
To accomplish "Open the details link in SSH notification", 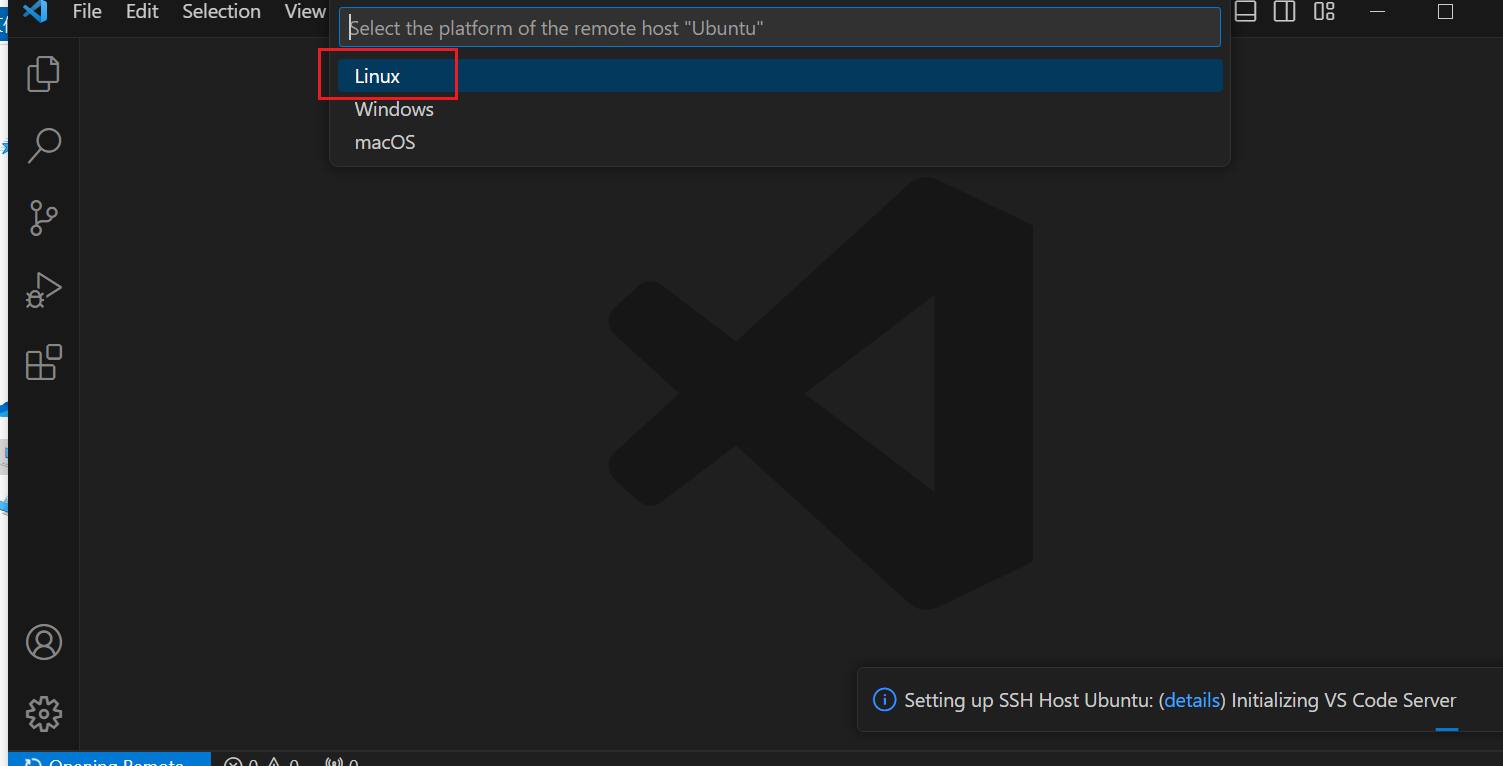I will 1192,700.
